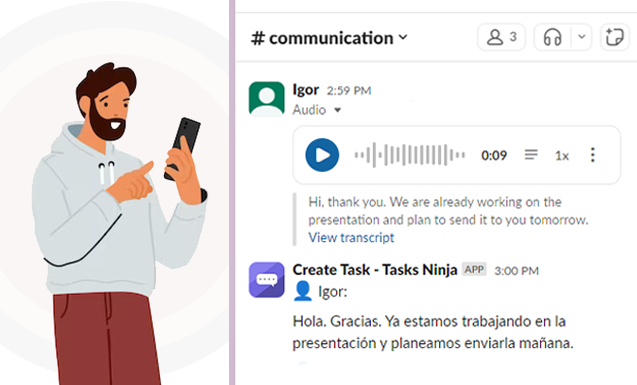Open Create Task - Tasks Ninja app name
Screen dimensions: 637x385
(375, 270)
